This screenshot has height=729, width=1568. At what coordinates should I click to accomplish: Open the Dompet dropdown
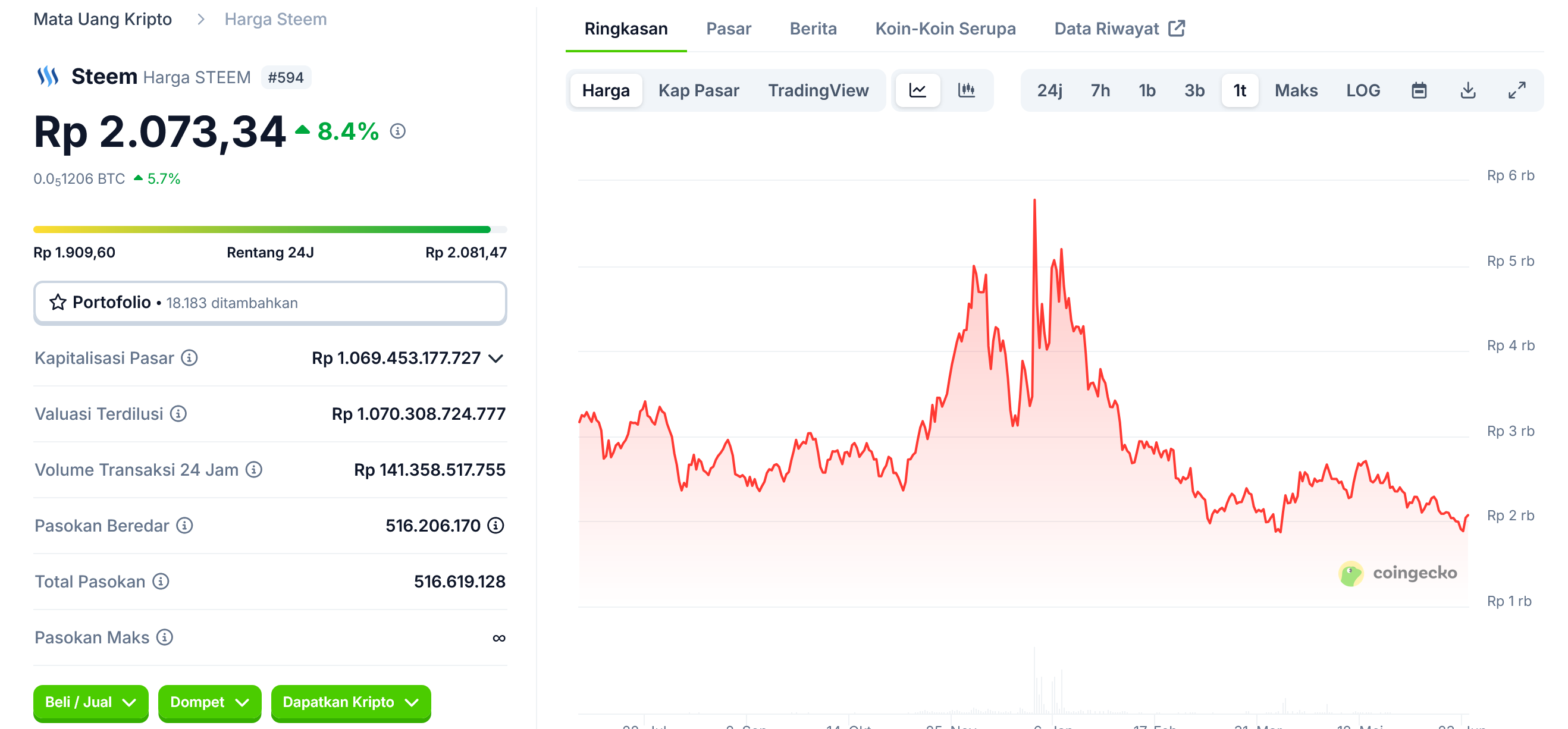pos(209,702)
